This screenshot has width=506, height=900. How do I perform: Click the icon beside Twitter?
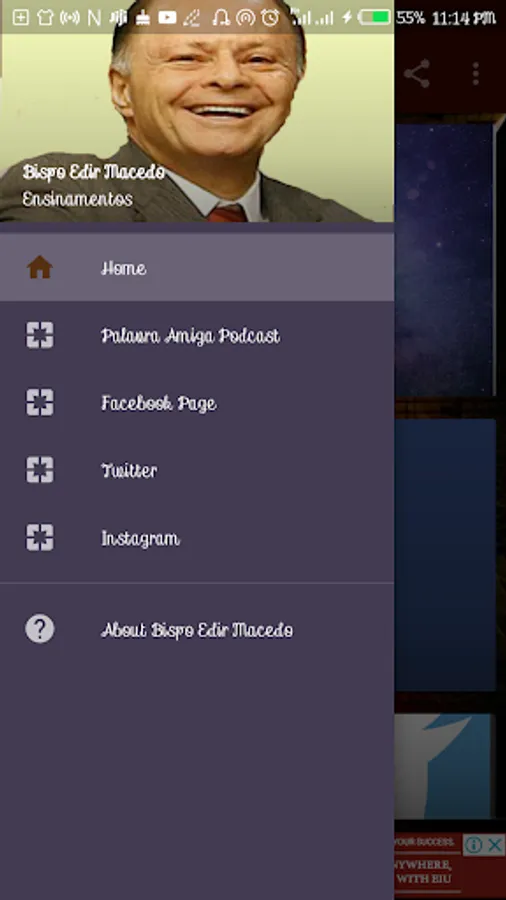40,470
